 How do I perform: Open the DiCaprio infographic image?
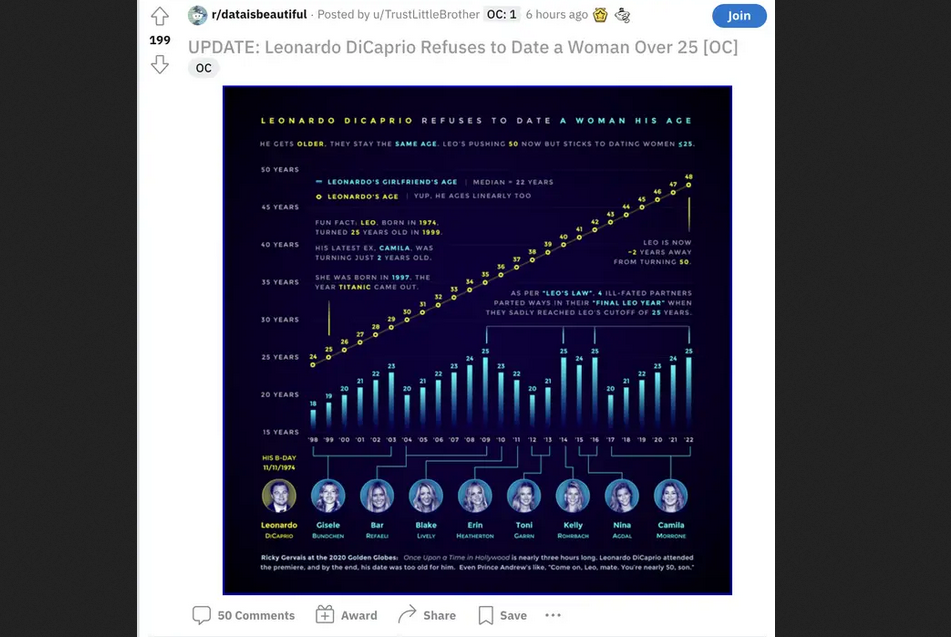coord(477,340)
